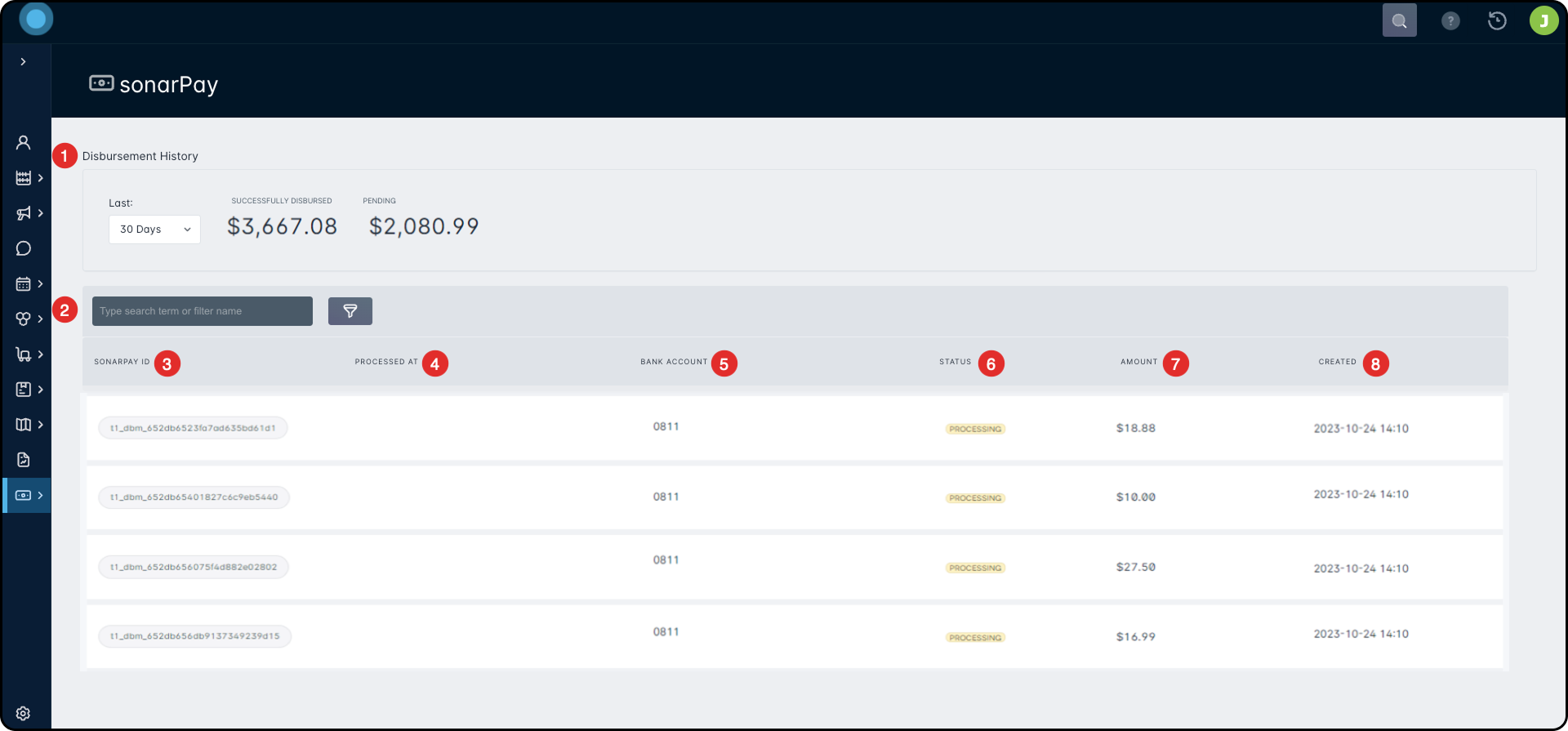Viewport: 1568px width, 731px height.
Task: Open the folded map sidebar icon
Action: coord(24,424)
